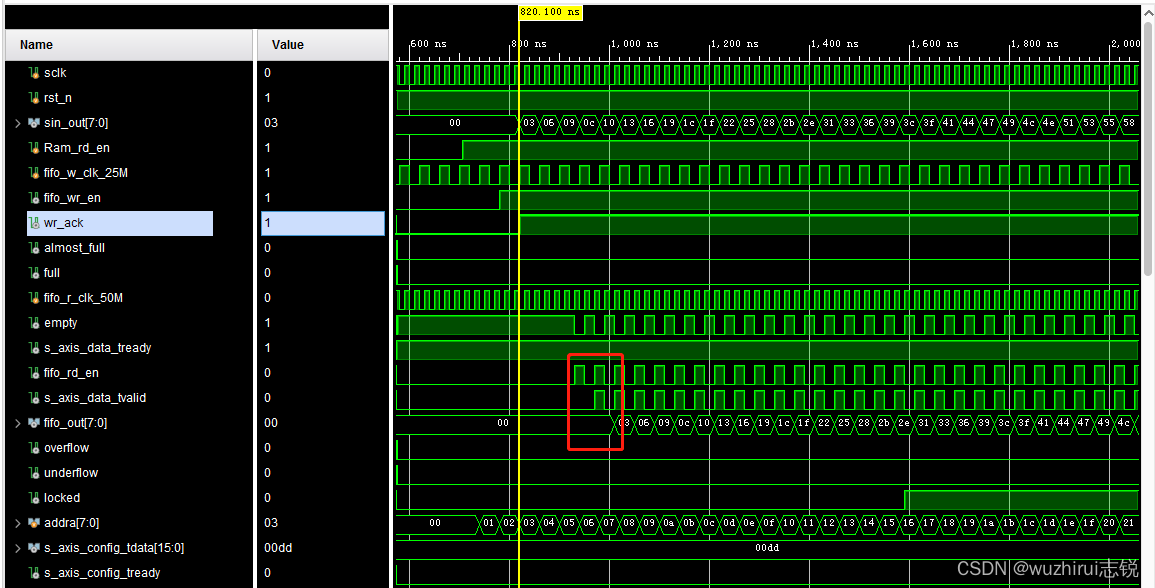Click the addra waveform segment labeled 0a
This screenshot has height=588, width=1155.
668,523
